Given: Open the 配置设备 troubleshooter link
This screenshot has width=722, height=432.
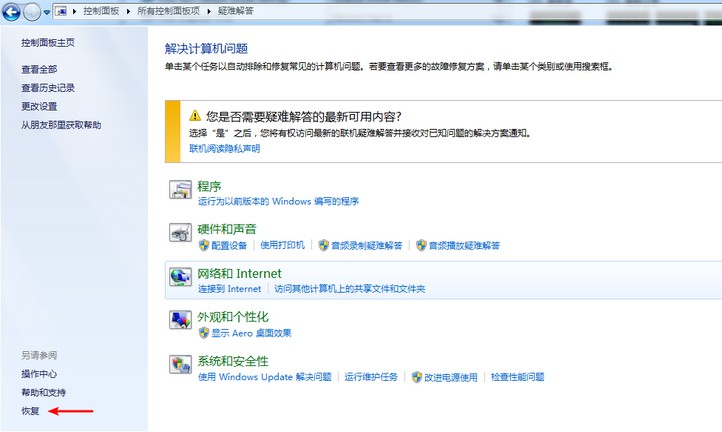Looking at the screenshot, I should click(229, 245).
